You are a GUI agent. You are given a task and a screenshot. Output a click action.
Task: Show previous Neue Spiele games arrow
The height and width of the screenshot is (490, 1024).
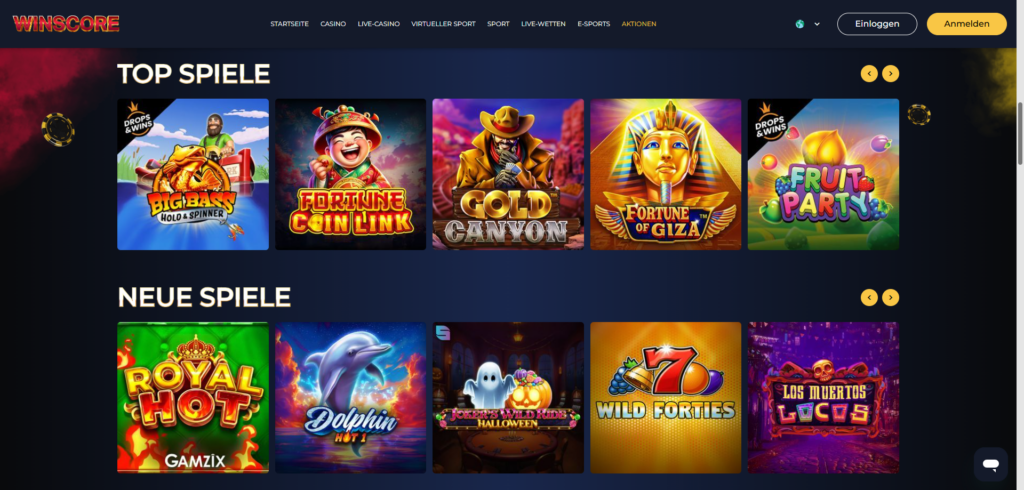click(869, 298)
